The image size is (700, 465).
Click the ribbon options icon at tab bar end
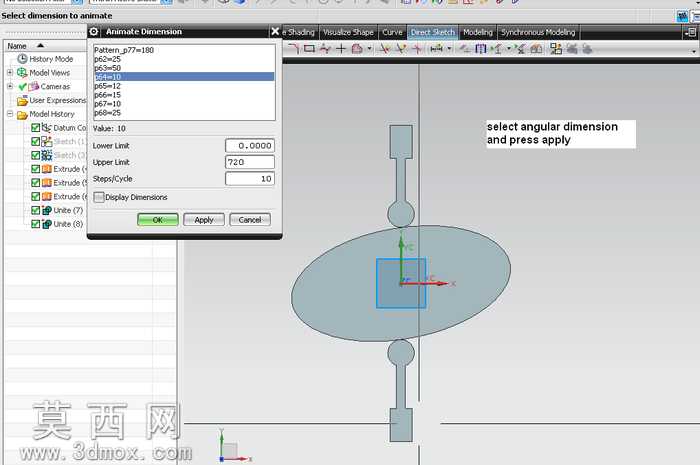pos(691,32)
